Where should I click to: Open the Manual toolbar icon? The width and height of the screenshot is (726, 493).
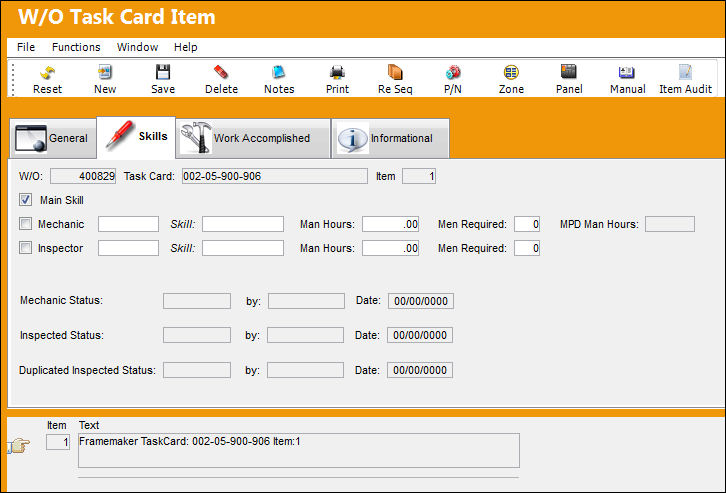(x=627, y=79)
